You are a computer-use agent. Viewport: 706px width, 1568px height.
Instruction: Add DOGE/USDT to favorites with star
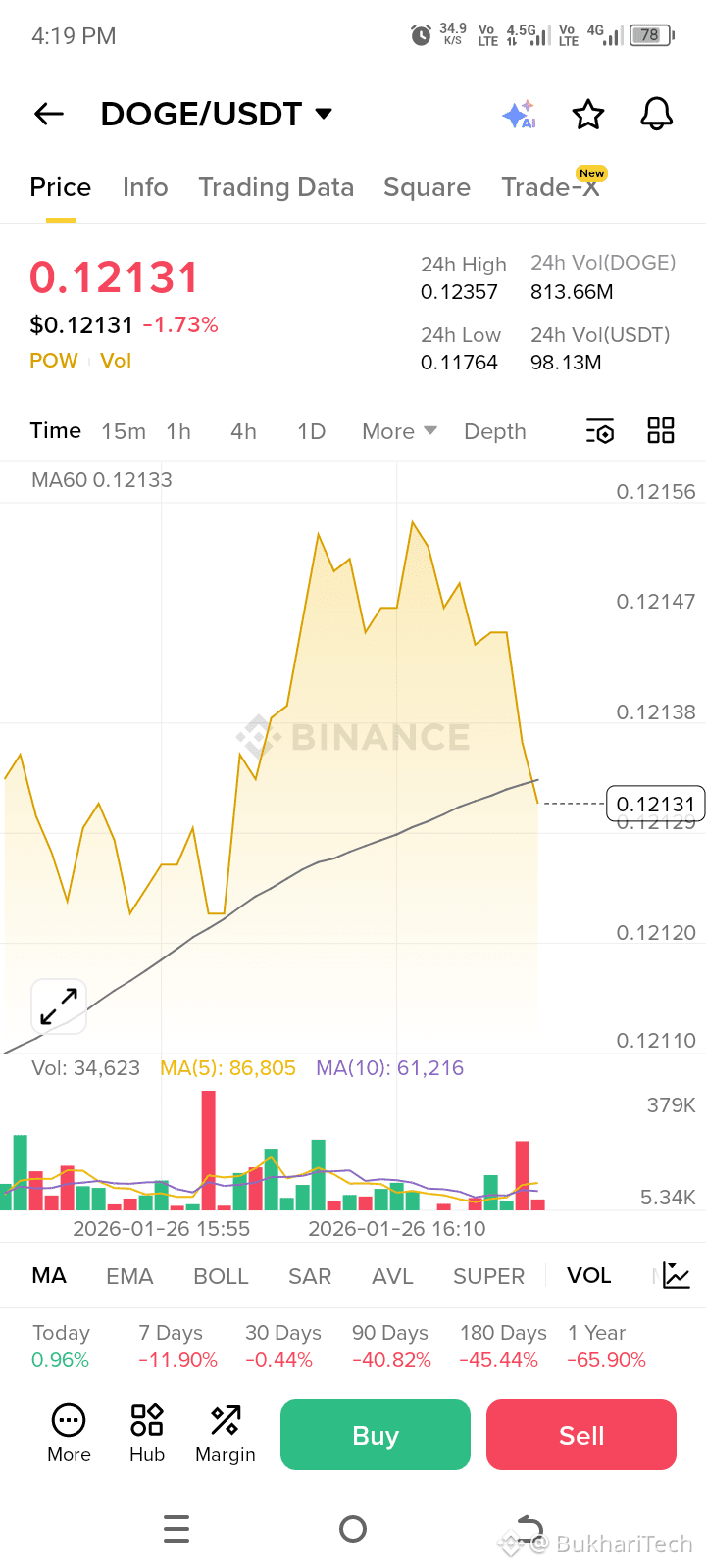[588, 115]
